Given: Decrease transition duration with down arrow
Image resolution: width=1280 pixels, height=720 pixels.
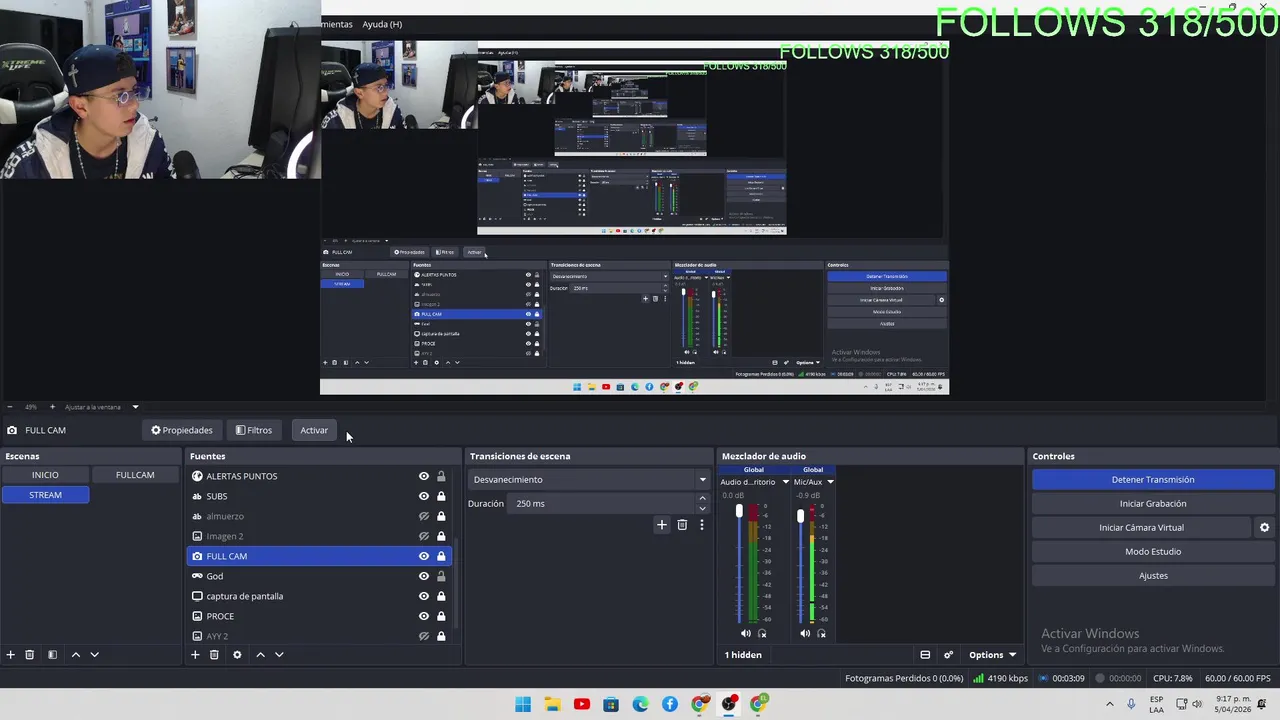Looking at the screenshot, I should tap(702, 508).
